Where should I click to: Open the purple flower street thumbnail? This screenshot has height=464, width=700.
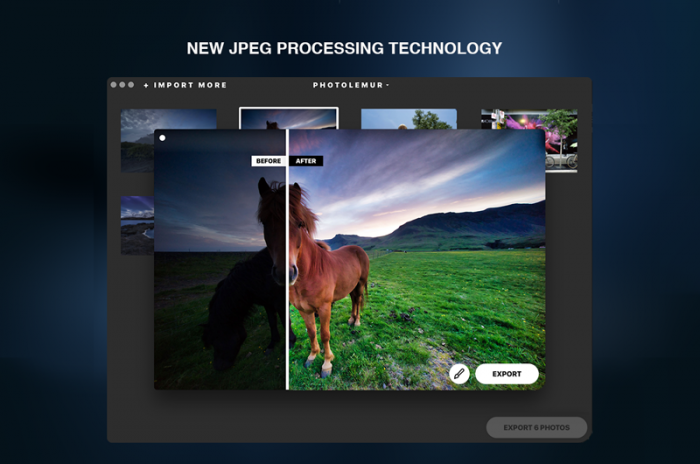[561, 141]
